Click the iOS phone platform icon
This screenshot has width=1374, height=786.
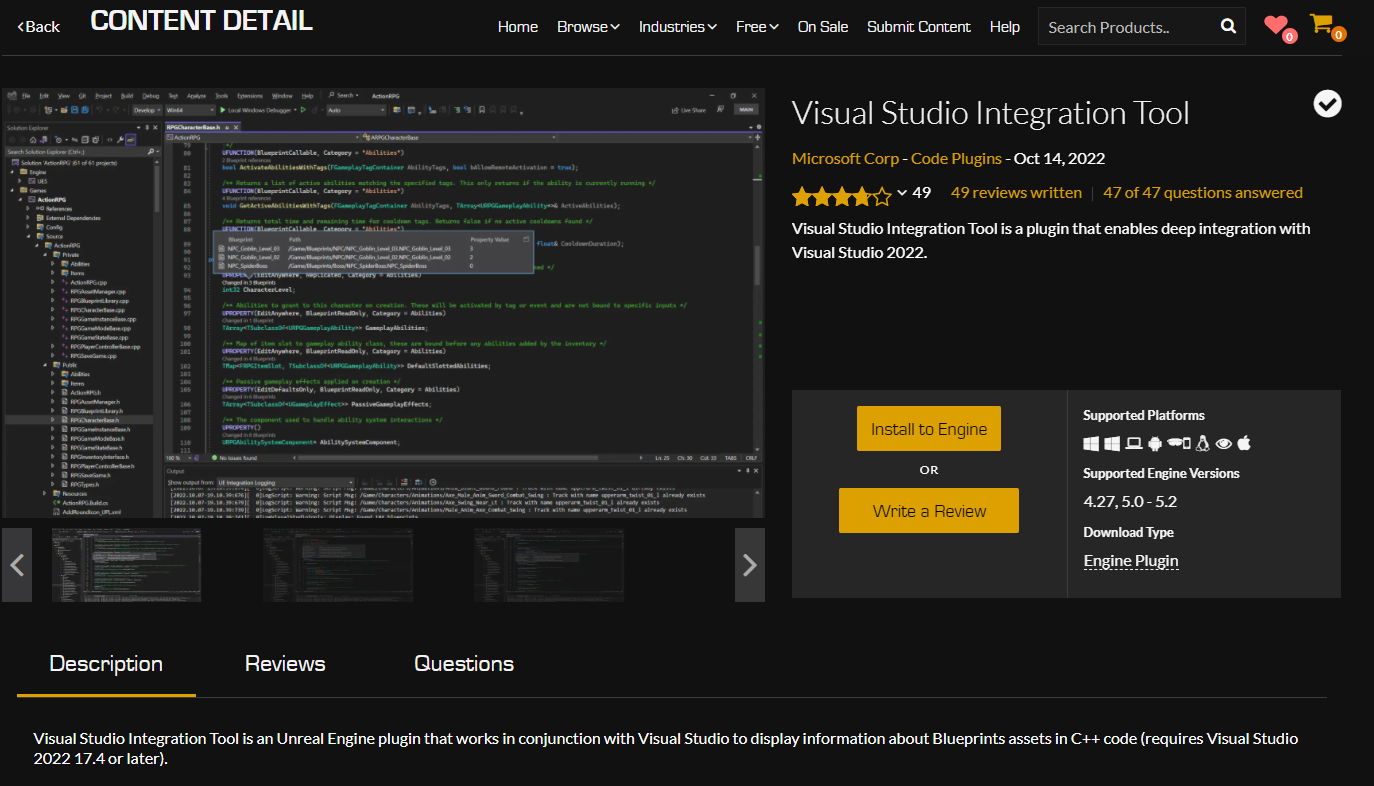(x=1186, y=443)
